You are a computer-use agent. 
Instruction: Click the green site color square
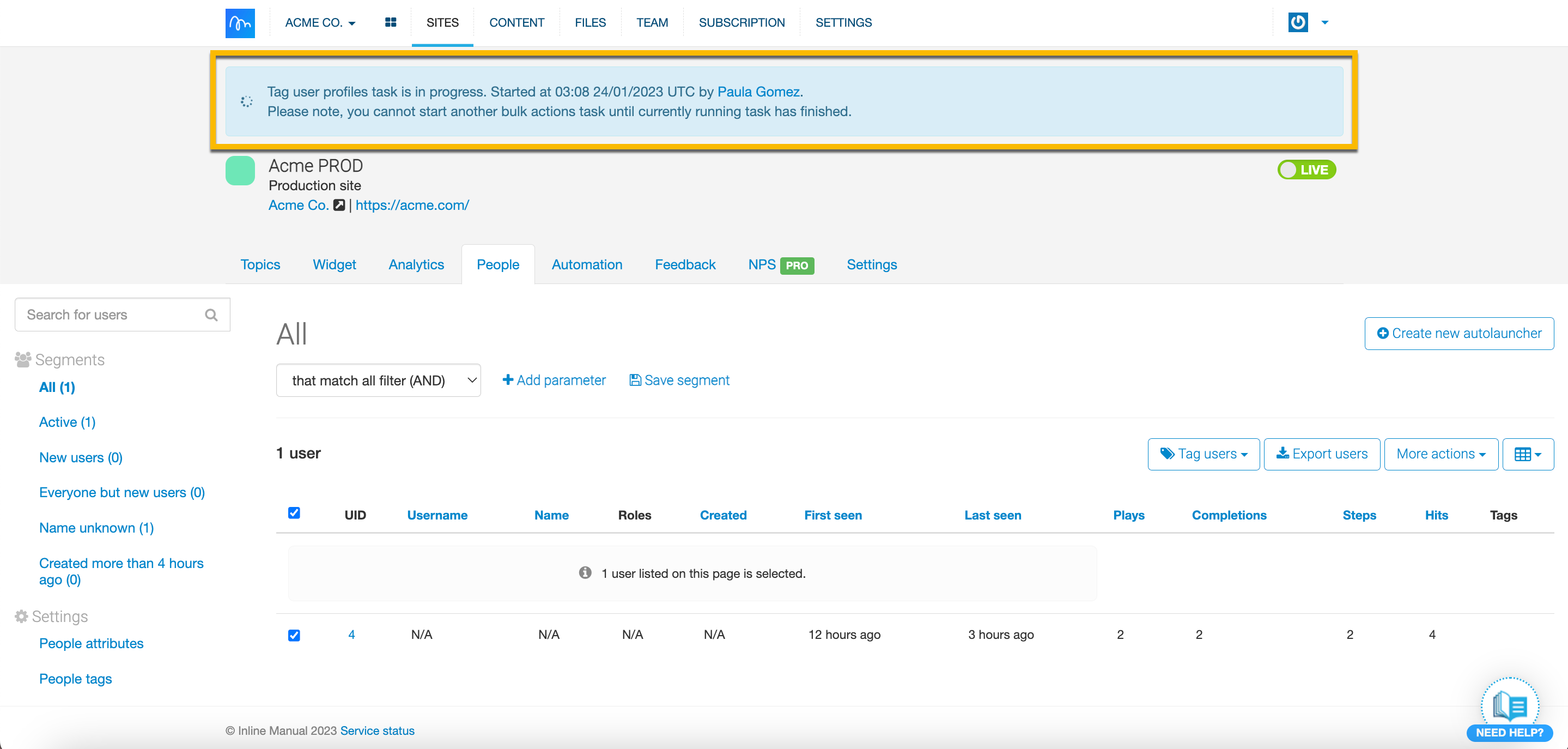240,171
